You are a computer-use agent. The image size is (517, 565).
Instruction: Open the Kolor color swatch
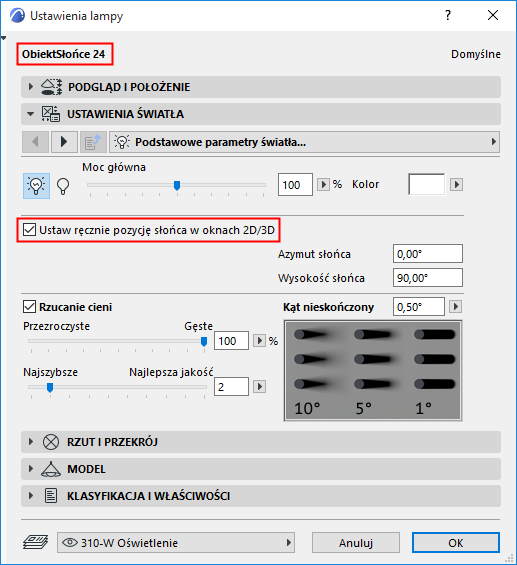tap(427, 184)
